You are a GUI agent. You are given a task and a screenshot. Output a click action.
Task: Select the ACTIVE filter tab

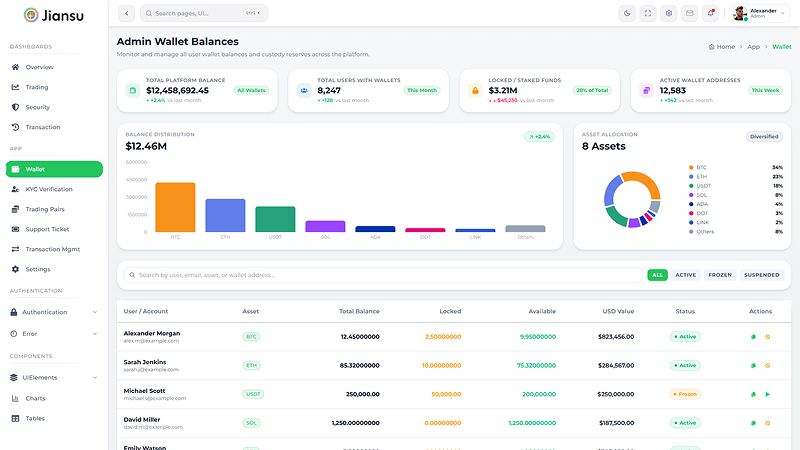[x=686, y=275]
